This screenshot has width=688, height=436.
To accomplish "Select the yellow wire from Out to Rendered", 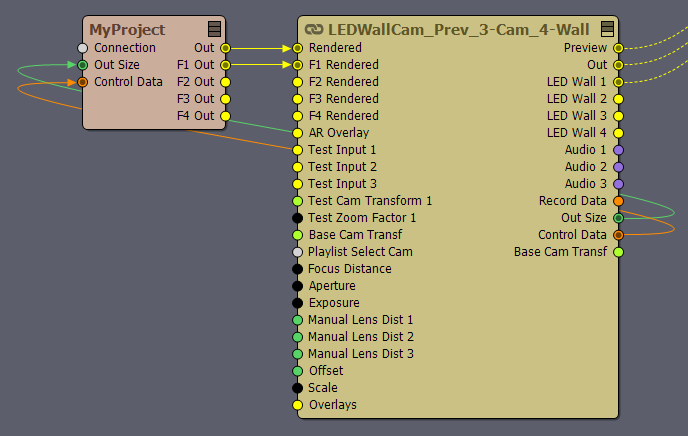I will point(259,48).
